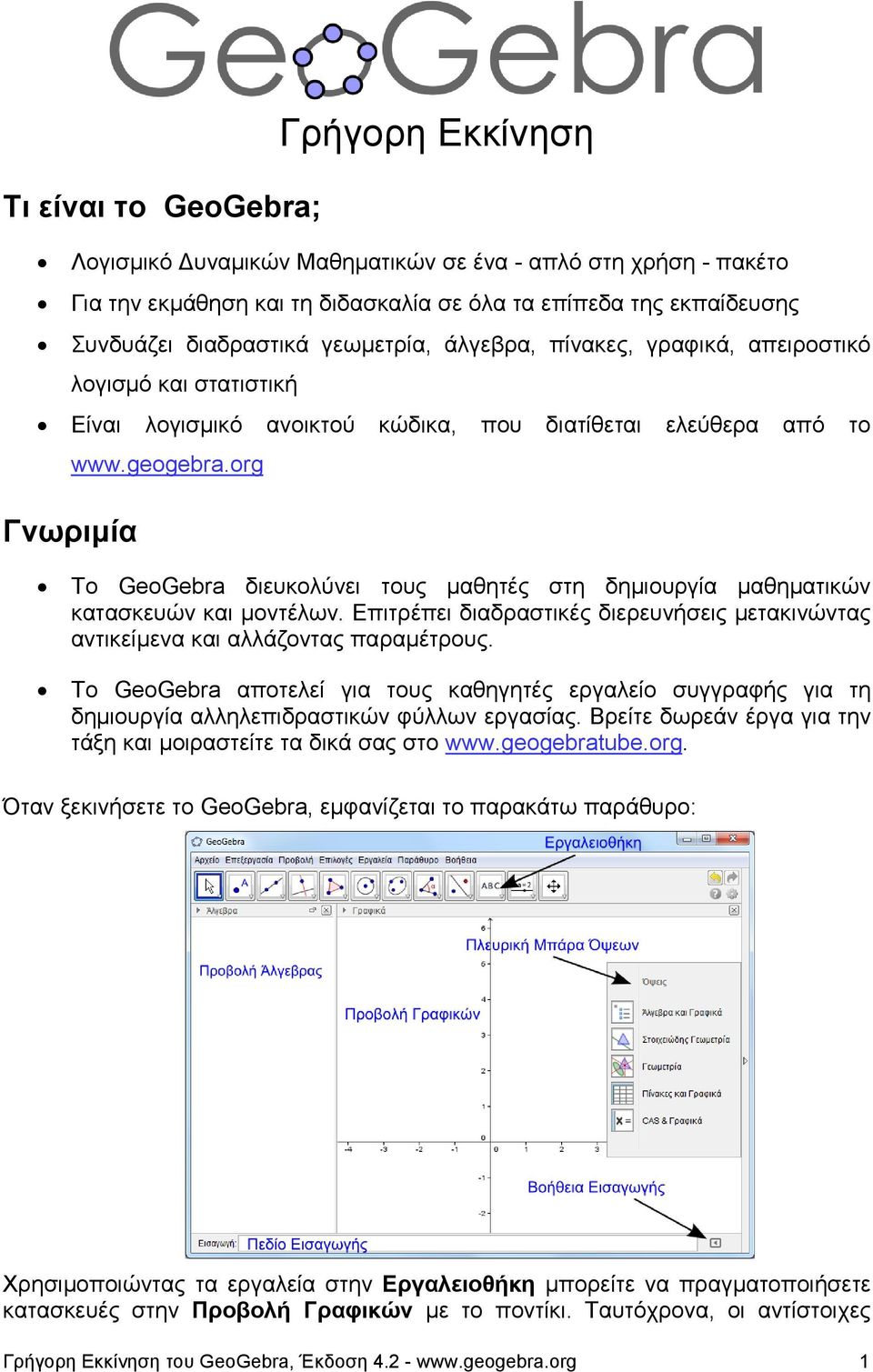Choose Άλγεβρα και Γραφικά perspective
This screenshot has height=1372, width=873.
669,1012
